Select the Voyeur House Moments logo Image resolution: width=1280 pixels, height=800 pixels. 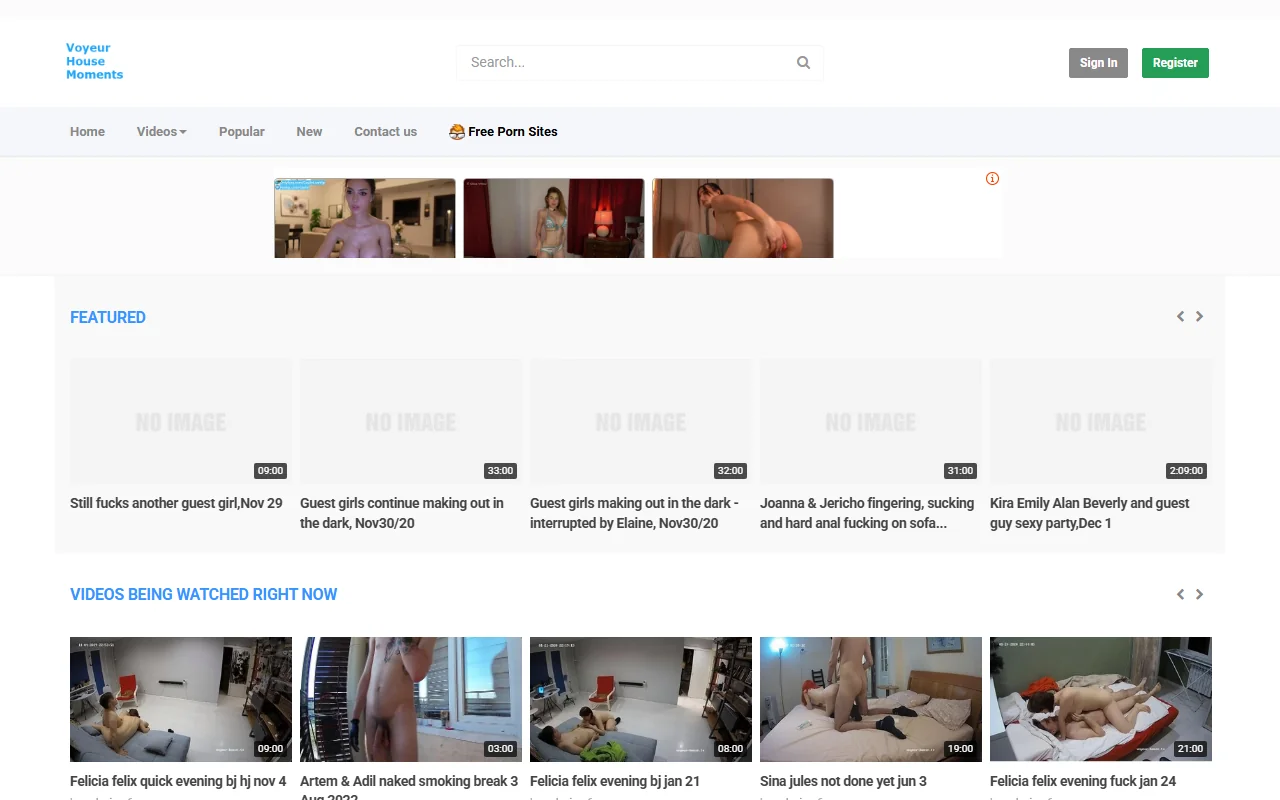[94, 61]
